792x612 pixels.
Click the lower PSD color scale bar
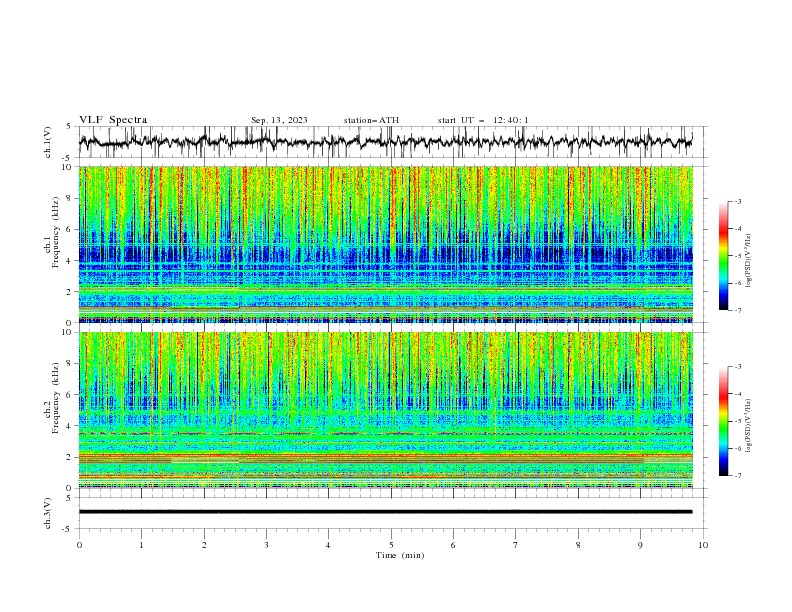coord(723,421)
